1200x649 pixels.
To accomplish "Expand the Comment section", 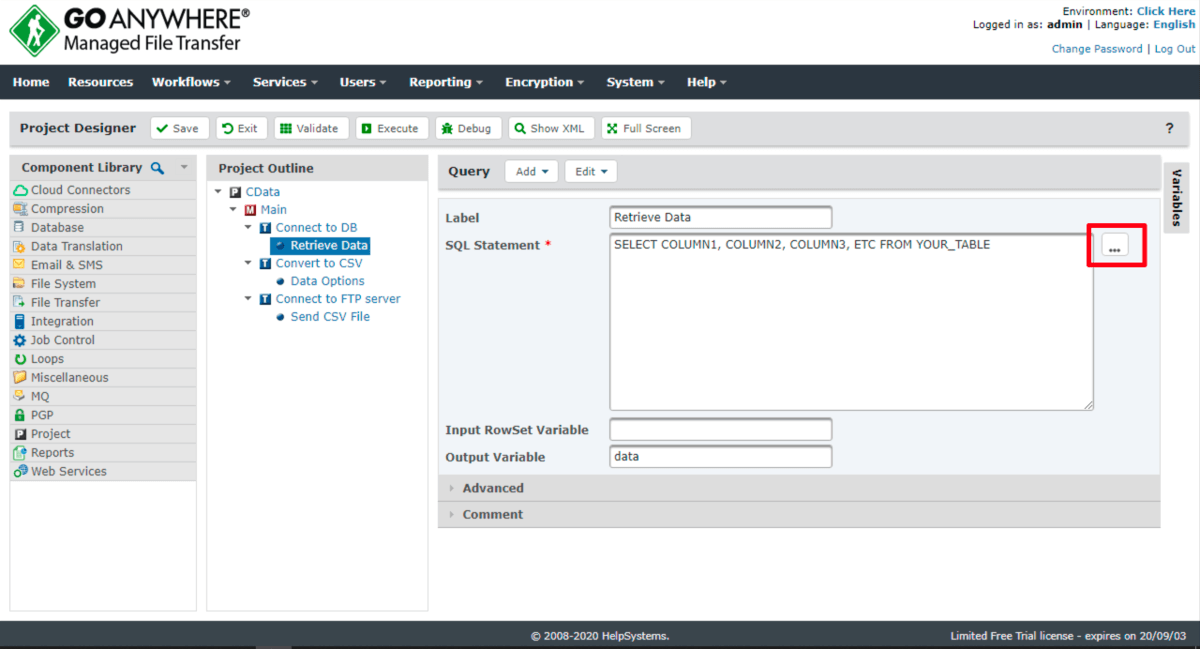I will click(x=799, y=514).
